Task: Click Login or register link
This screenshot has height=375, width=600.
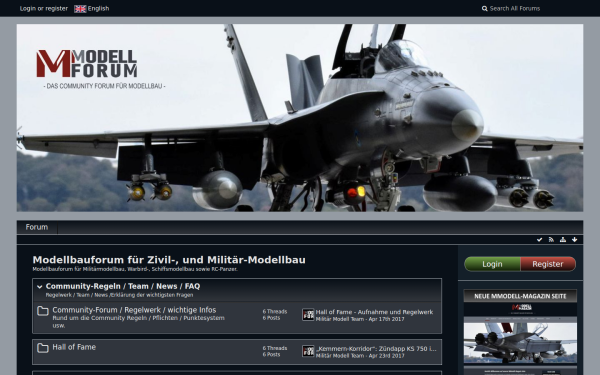Action: [x=44, y=8]
